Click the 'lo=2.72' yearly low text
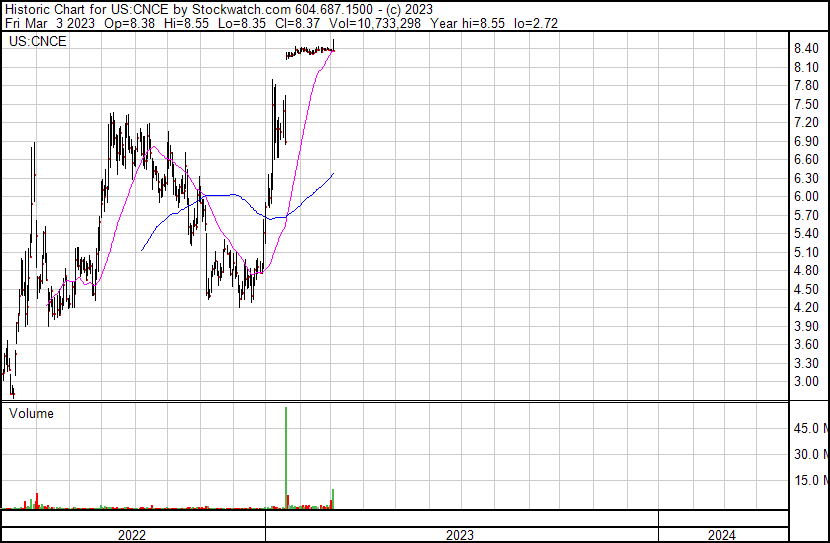Screen dimensions: 830x543 click(536, 23)
